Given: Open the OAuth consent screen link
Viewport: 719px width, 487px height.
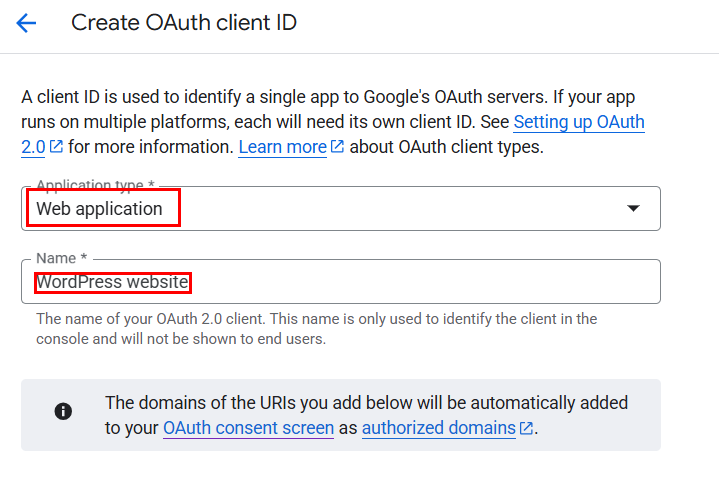Looking at the screenshot, I should [249, 428].
